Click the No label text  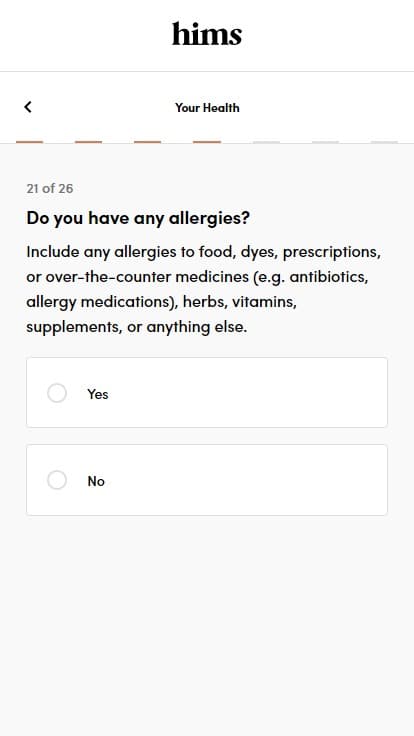[96, 481]
